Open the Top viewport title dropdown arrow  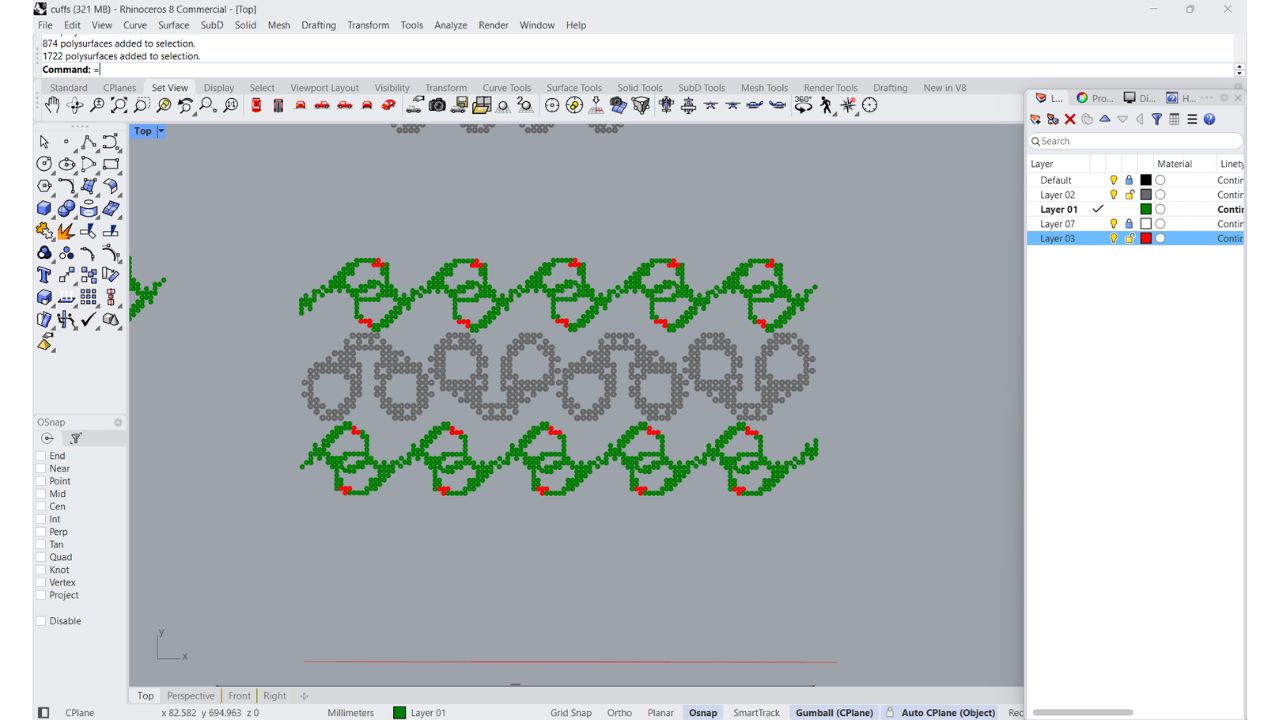pos(161,131)
